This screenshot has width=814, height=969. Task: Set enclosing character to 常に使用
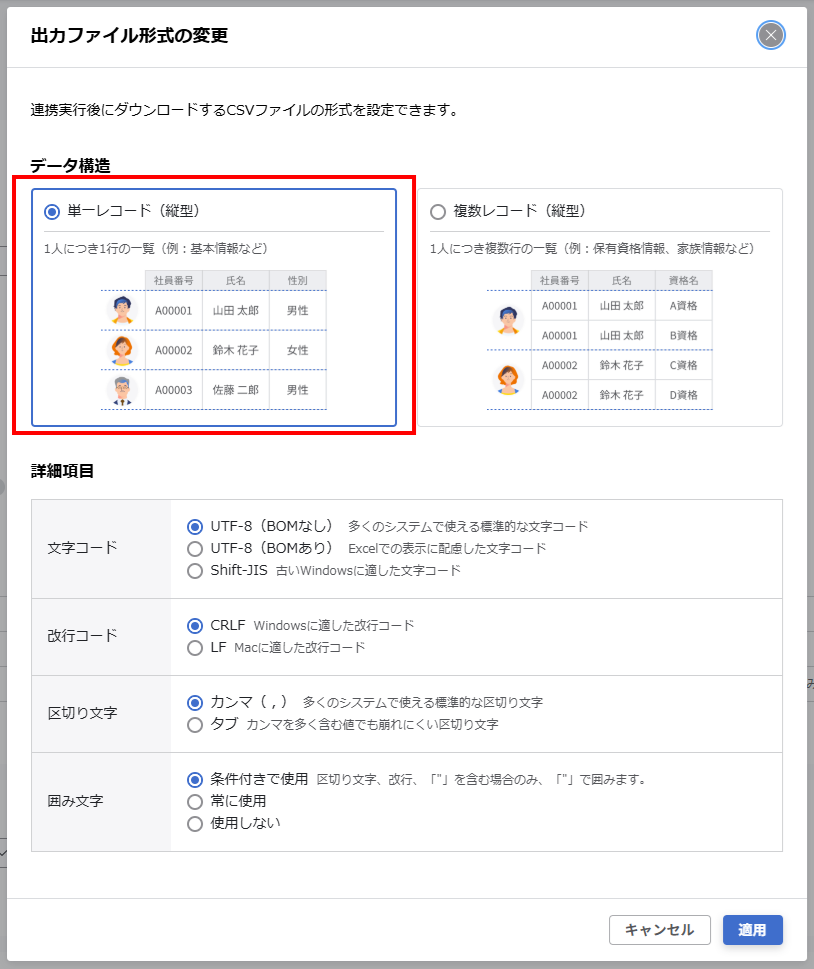(195, 801)
